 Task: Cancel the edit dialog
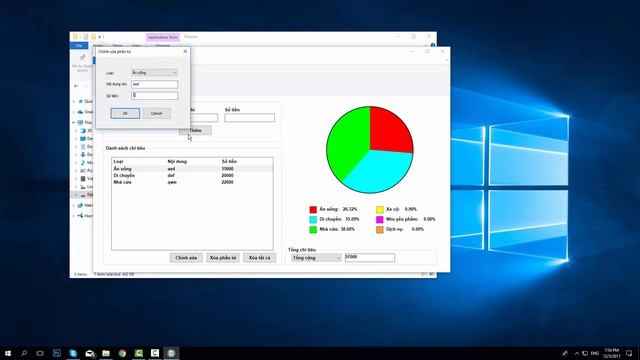point(156,113)
